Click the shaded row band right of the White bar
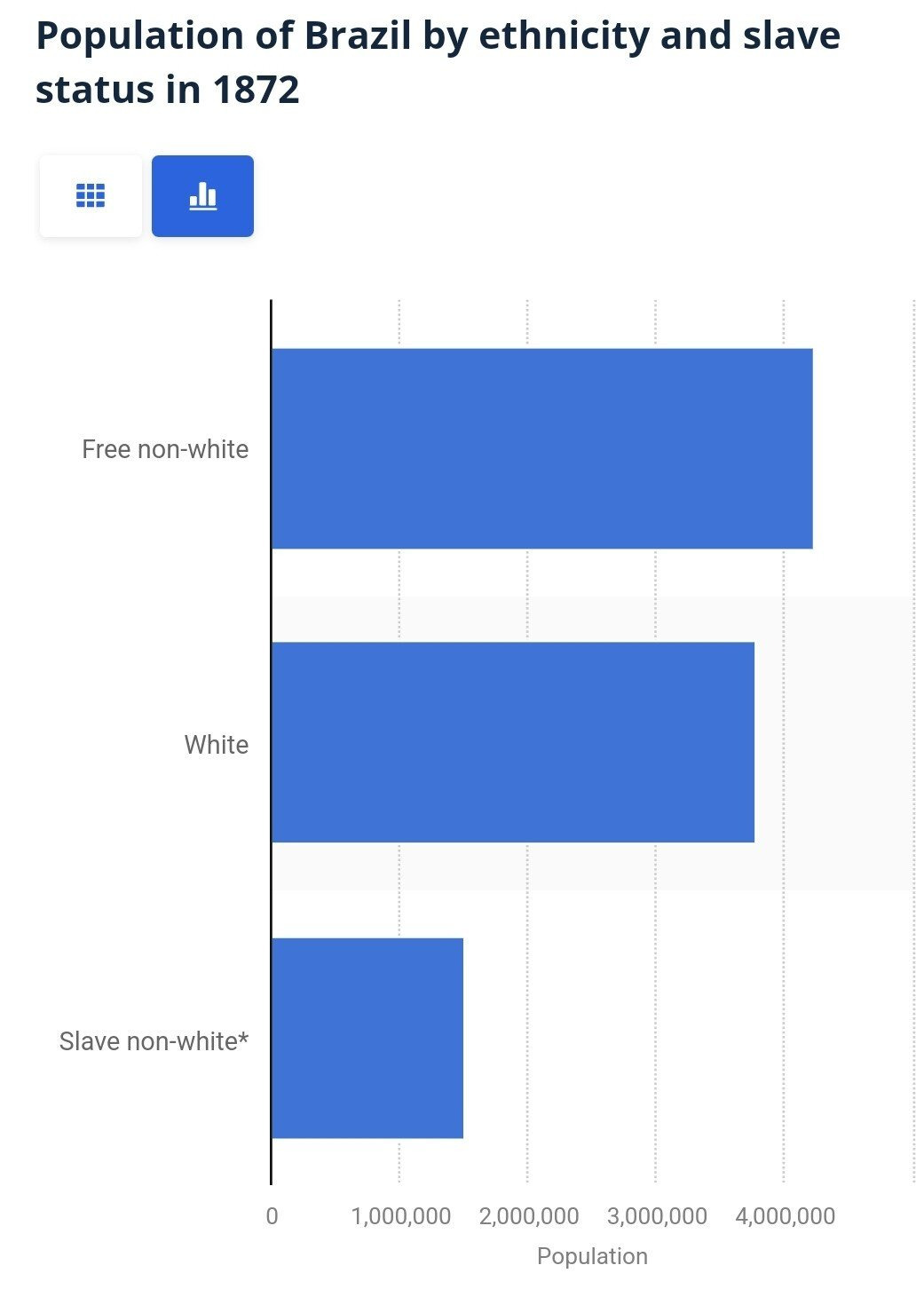The width and height of the screenshot is (924, 1289). 833,742
